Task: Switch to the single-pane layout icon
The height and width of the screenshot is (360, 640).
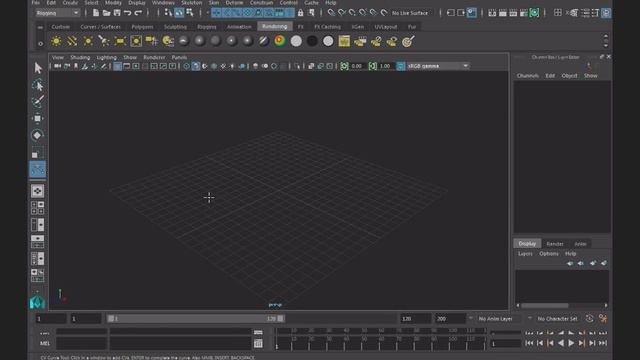Action: 38,191
